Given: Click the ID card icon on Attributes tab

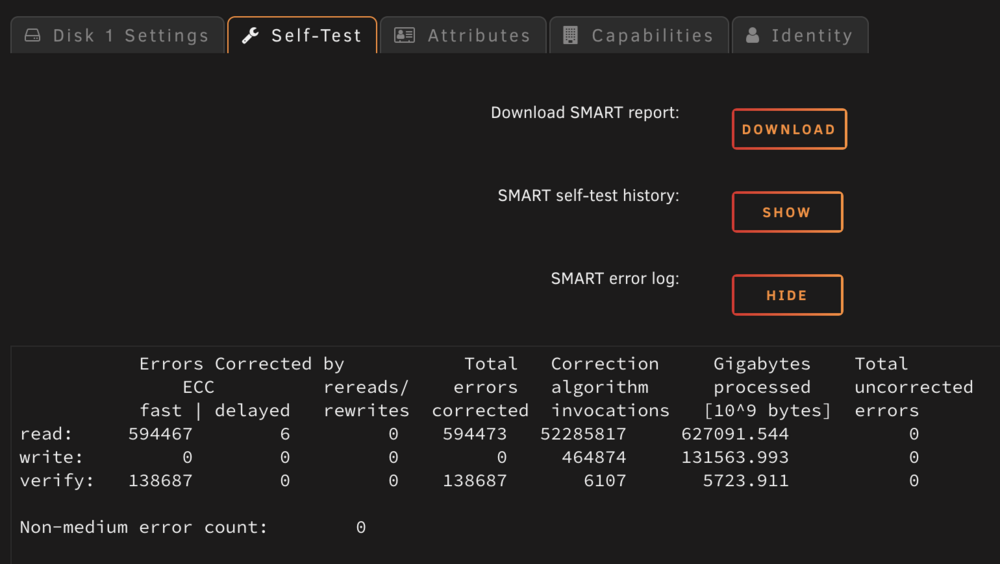Looking at the screenshot, I should (x=404, y=35).
